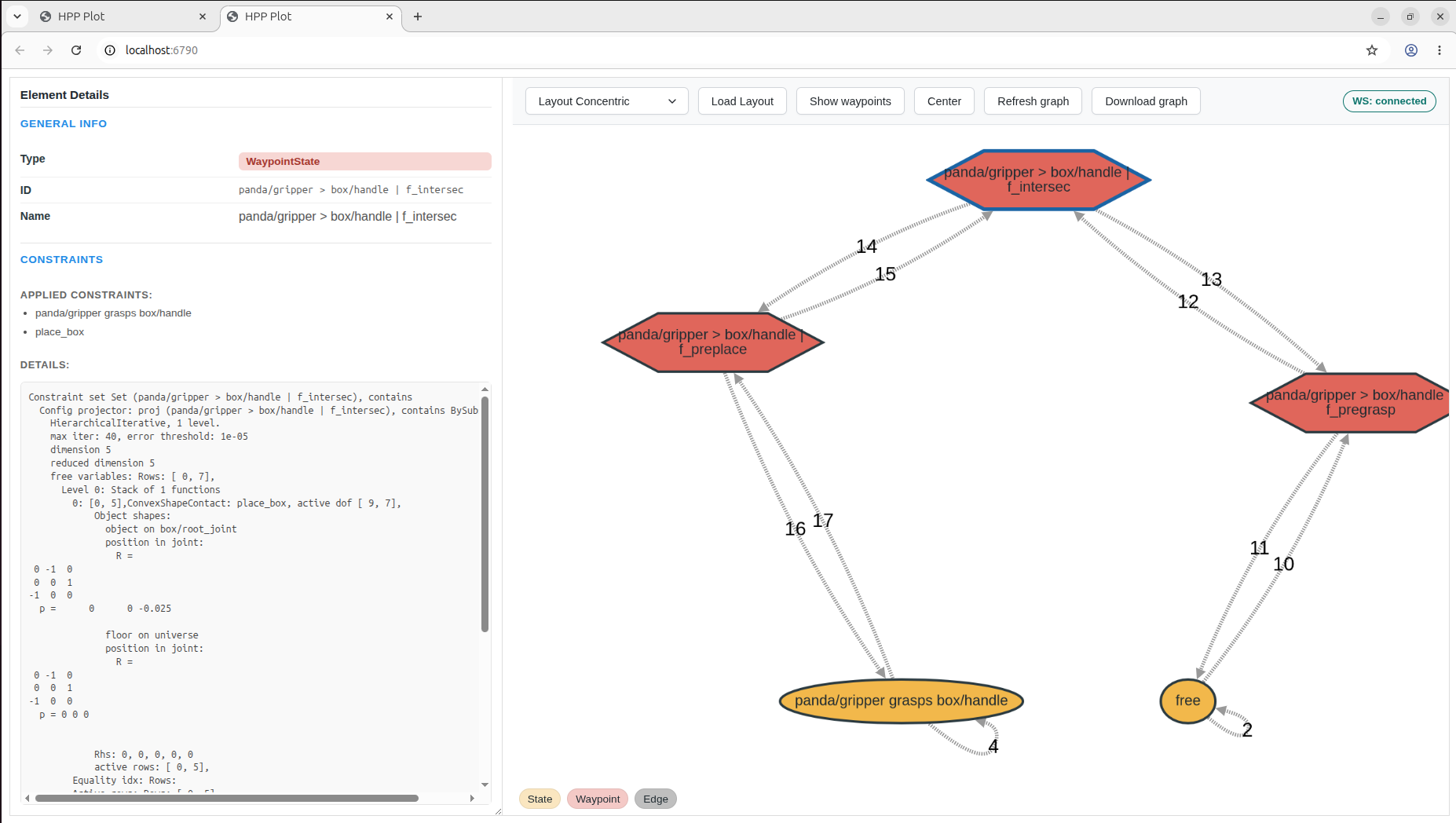Click self-loop edge label 2

1247,730
